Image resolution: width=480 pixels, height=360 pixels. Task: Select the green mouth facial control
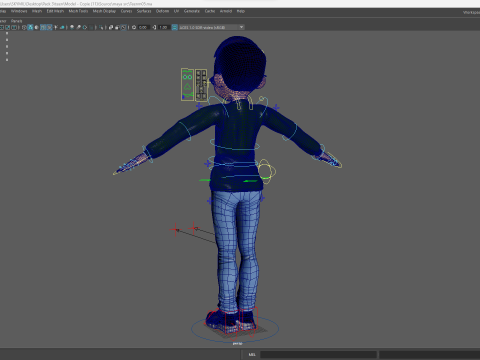click(188, 96)
